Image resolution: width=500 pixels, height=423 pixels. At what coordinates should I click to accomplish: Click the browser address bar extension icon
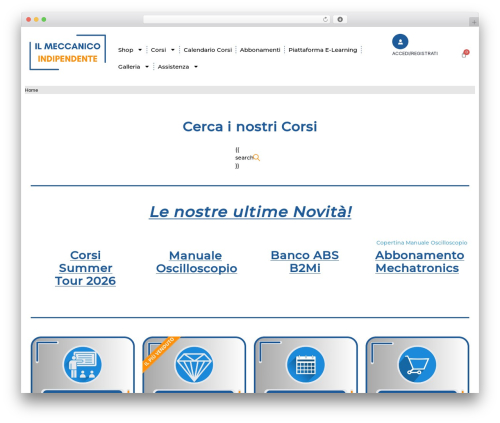click(340, 20)
